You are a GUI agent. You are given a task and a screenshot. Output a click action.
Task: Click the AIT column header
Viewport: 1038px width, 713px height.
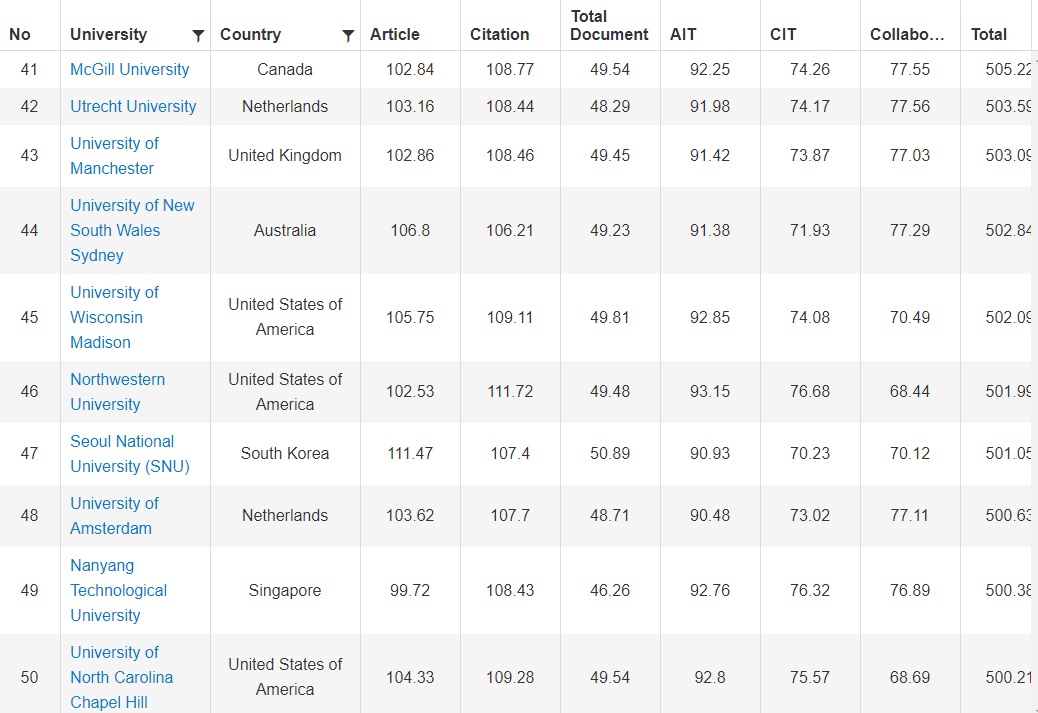(x=683, y=34)
